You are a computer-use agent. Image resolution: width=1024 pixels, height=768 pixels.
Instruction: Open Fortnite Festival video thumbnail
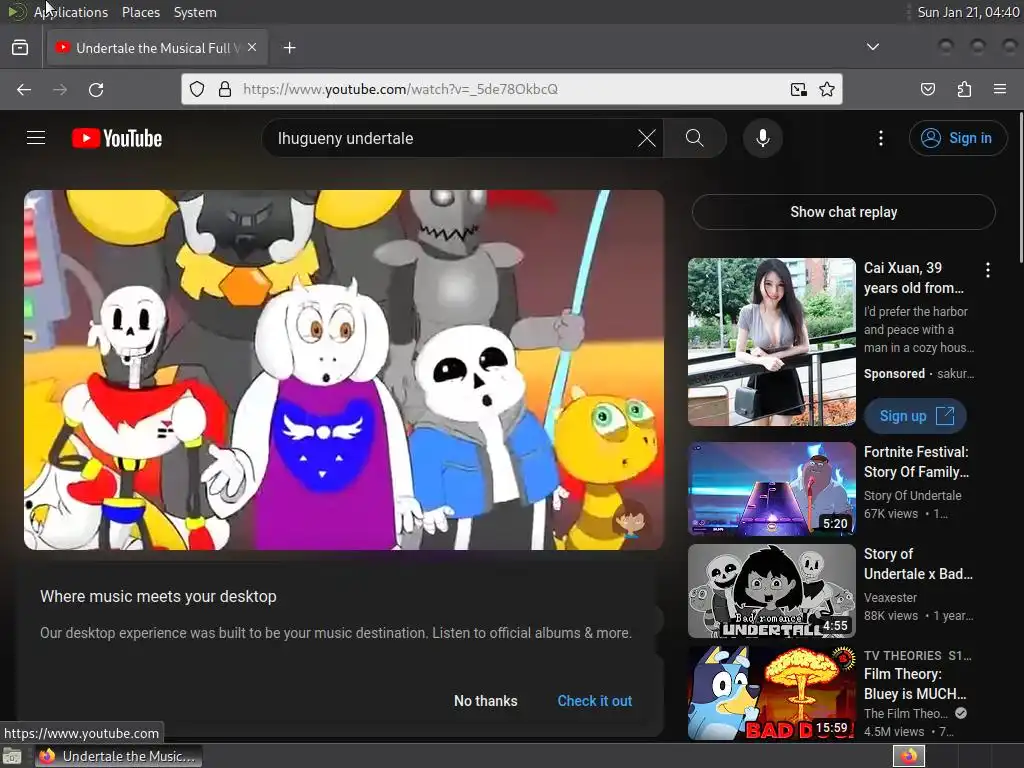click(772, 488)
